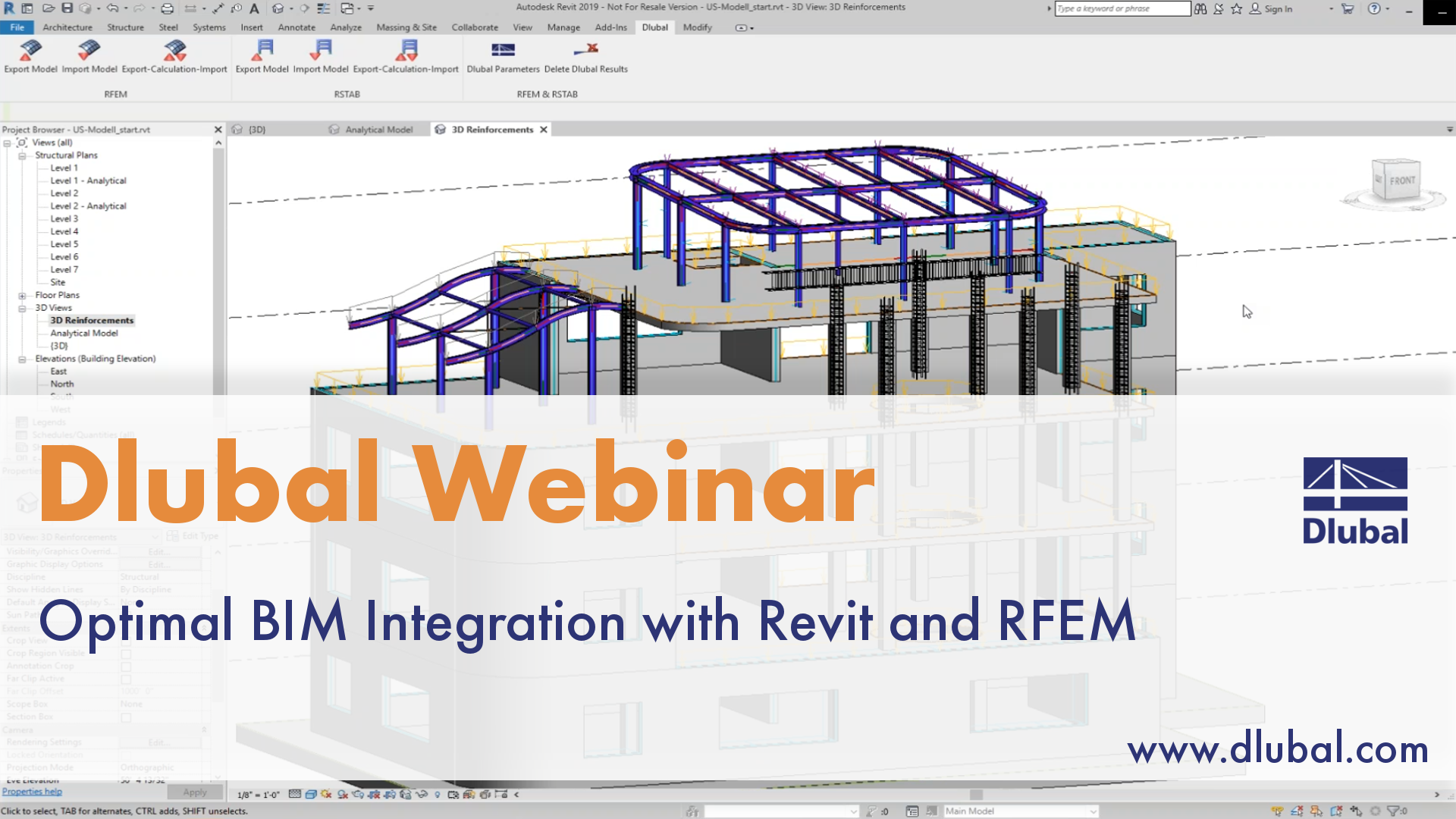1456x819 pixels.
Task: Click the Project Browser scroll-up arrow
Action: click(x=218, y=143)
